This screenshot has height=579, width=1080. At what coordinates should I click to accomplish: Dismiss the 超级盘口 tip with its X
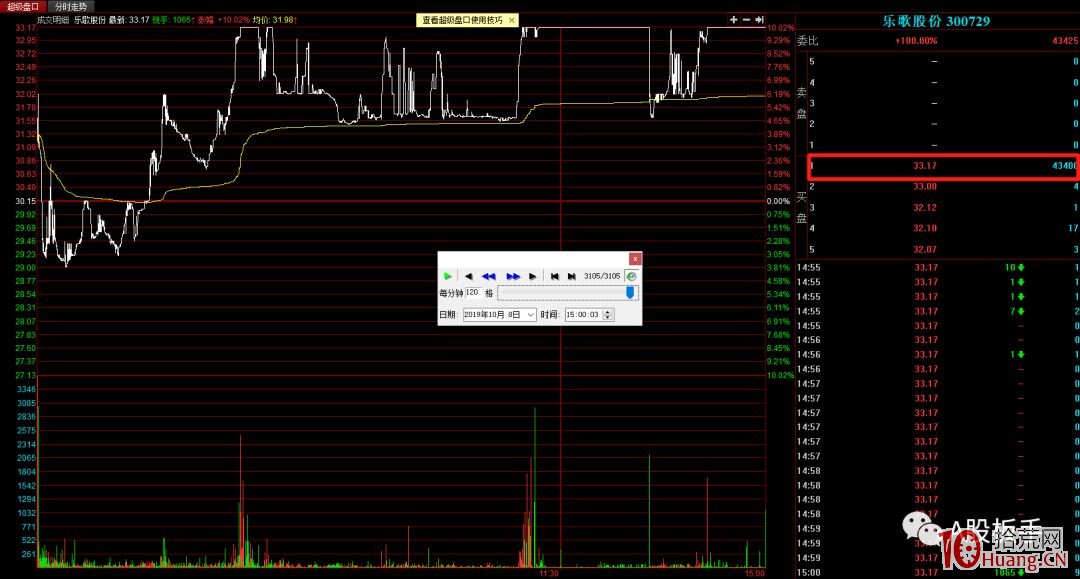pyautogui.click(x=511, y=20)
